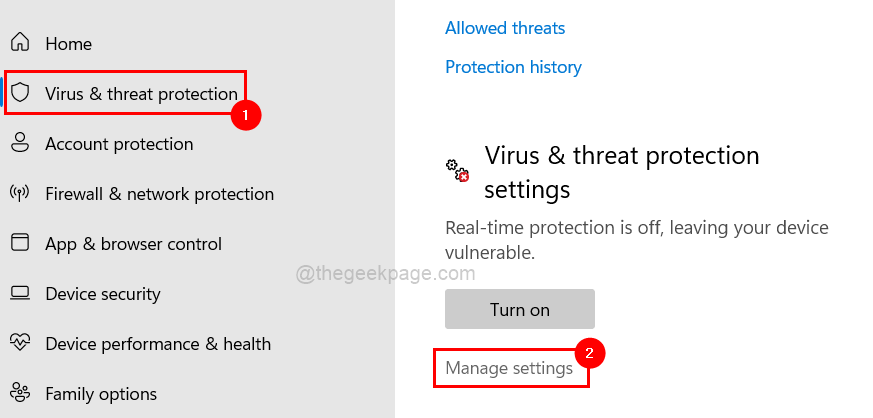This screenshot has width=873, height=418.
Task: Click the Virus & threat protection shield icon
Action: pyautogui.click(x=20, y=94)
